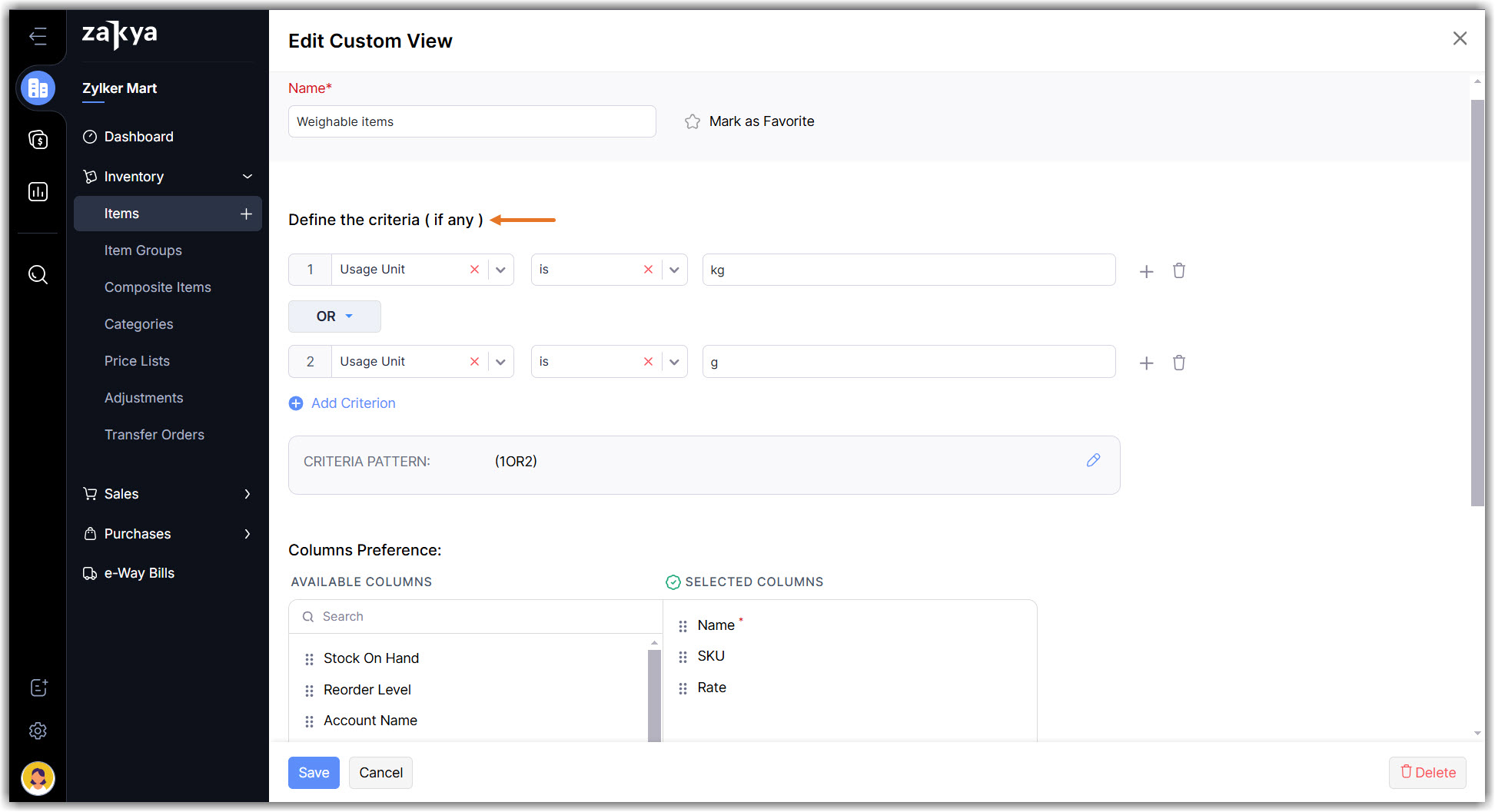Click the Weighable items name field
Image resolution: width=1495 pixels, height=812 pixels.
[471, 121]
